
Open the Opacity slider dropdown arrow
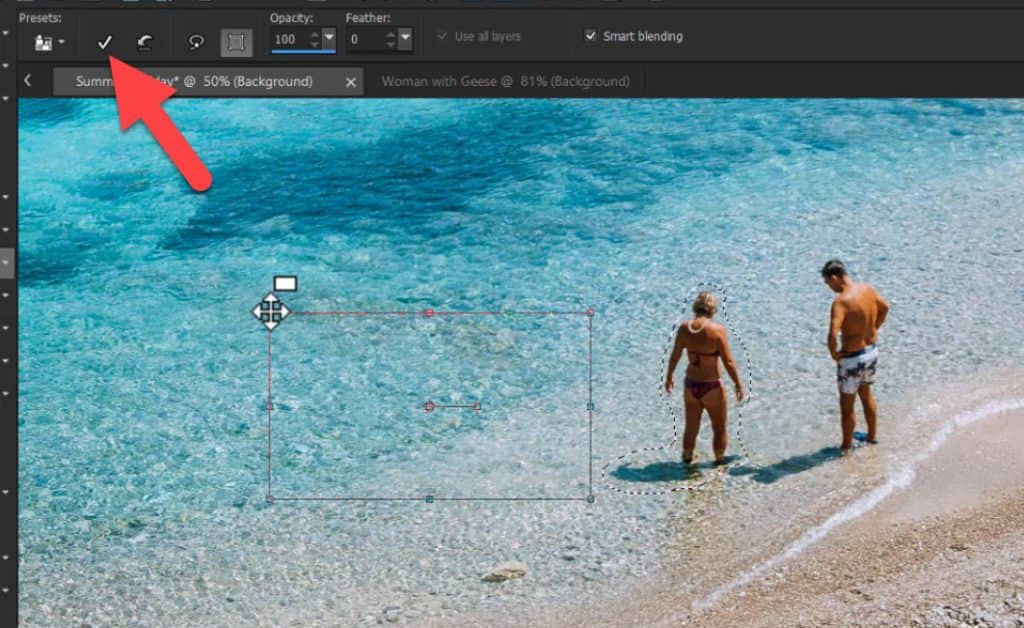331,37
